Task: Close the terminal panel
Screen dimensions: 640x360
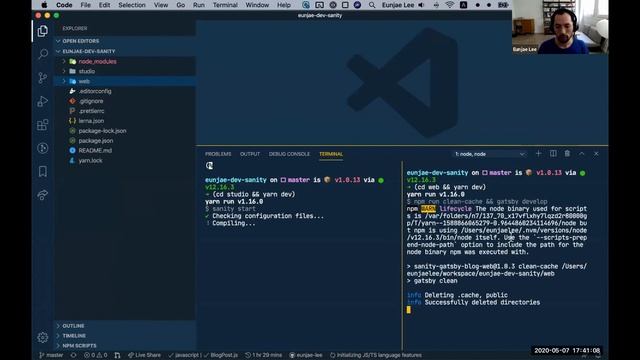Action: 596,153
